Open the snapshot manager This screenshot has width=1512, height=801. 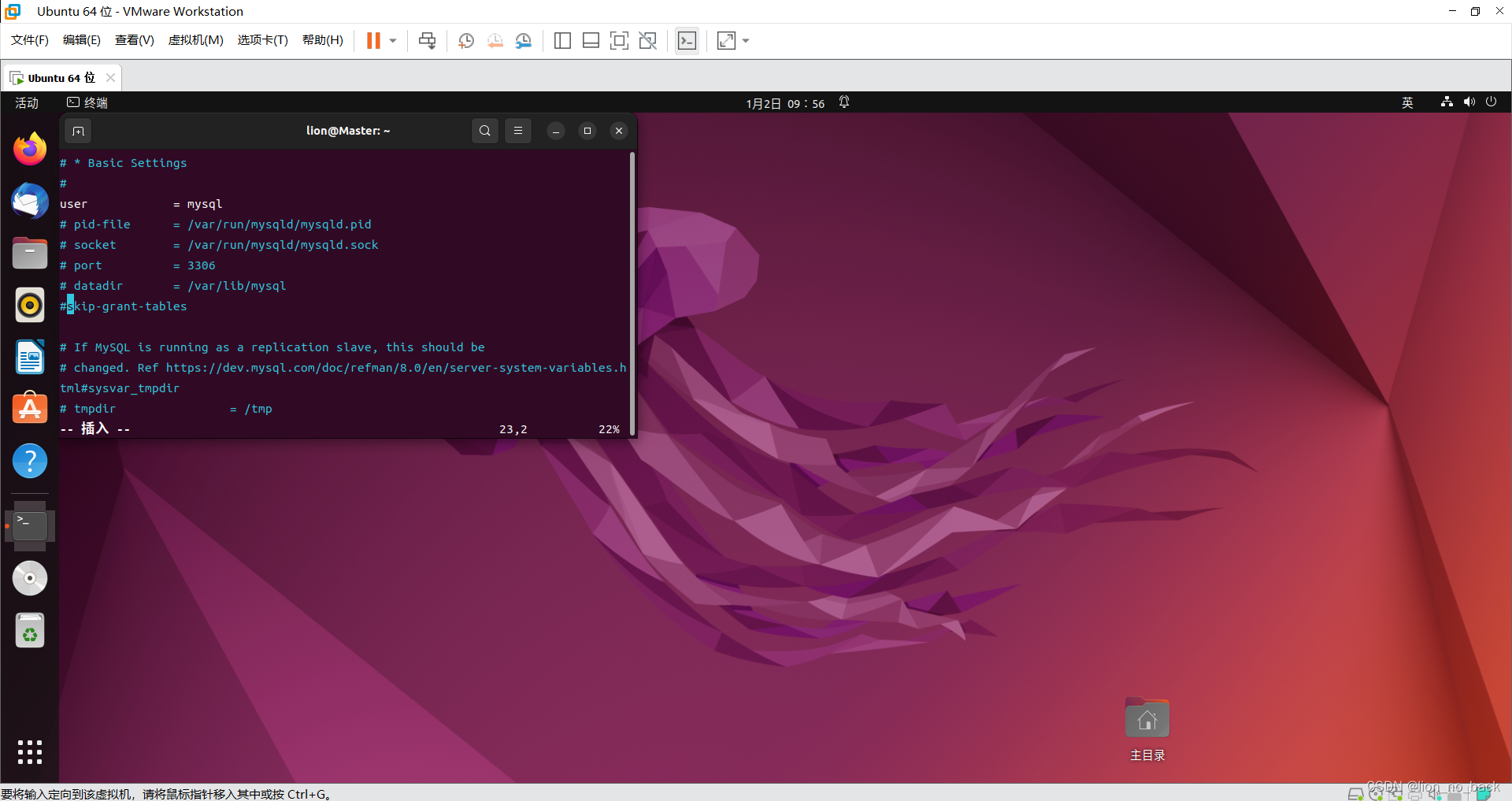[x=524, y=40]
